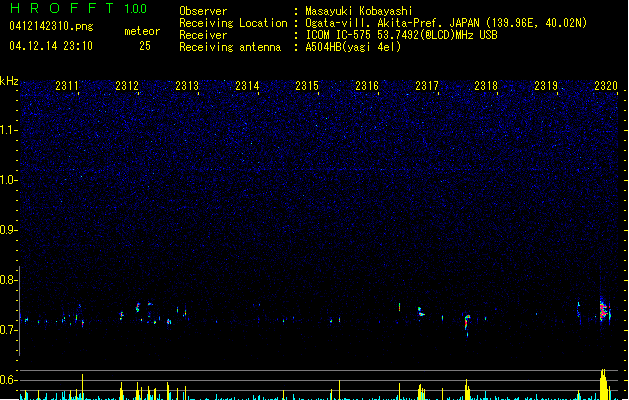Click the 2314 time marker
The width and height of the screenshot is (629, 400).
pos(247,85)
